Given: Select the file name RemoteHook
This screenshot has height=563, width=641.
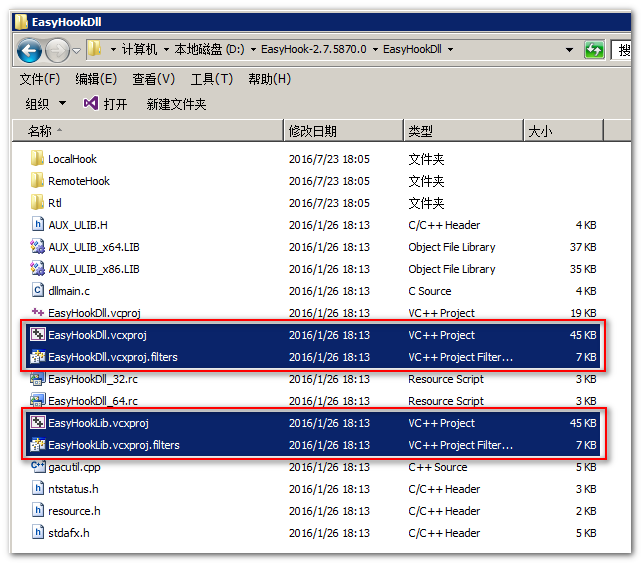Looking at the screenshot, I should (x=79, y=181).
